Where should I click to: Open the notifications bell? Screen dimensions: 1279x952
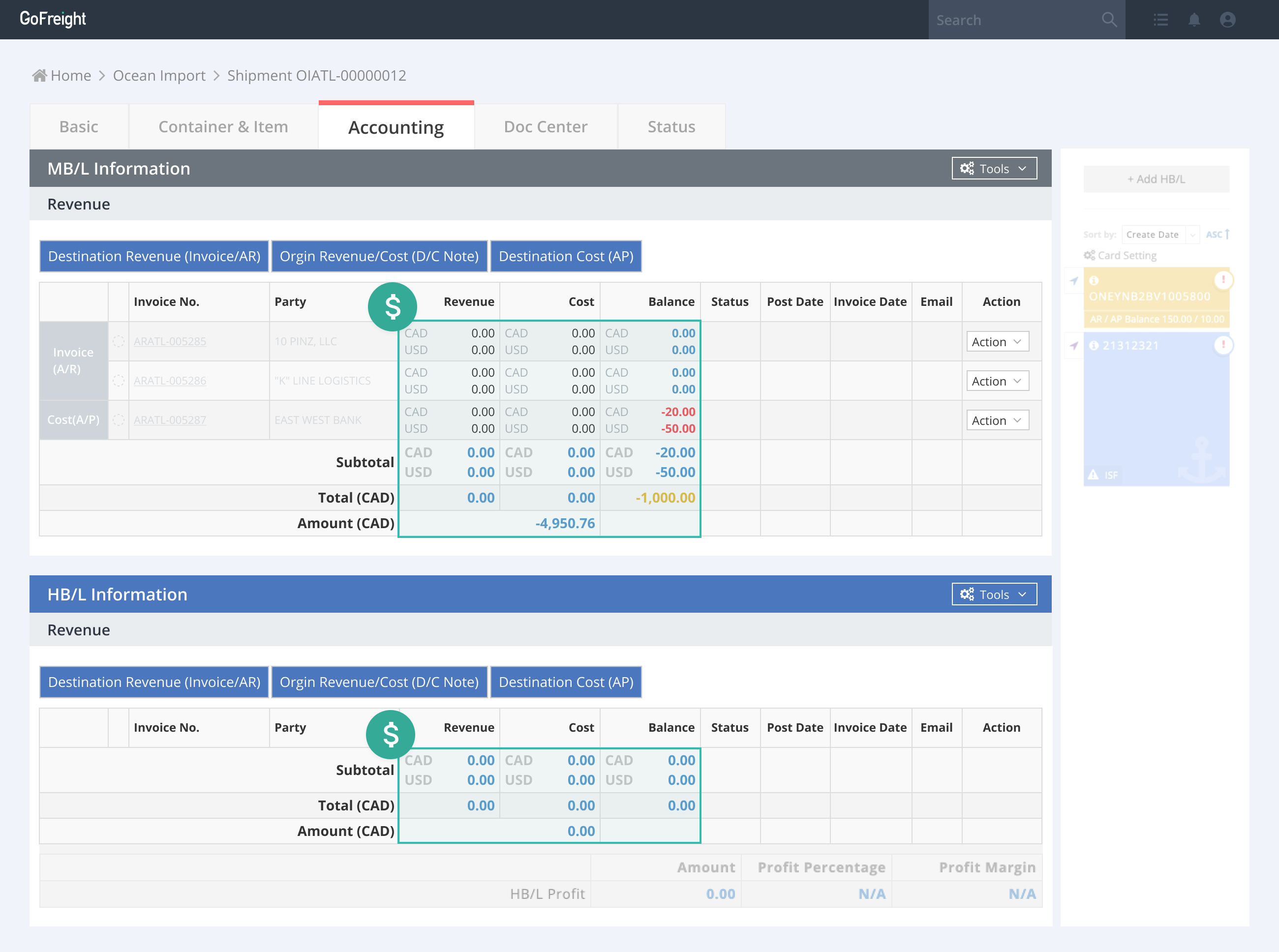click(1194, 20)
